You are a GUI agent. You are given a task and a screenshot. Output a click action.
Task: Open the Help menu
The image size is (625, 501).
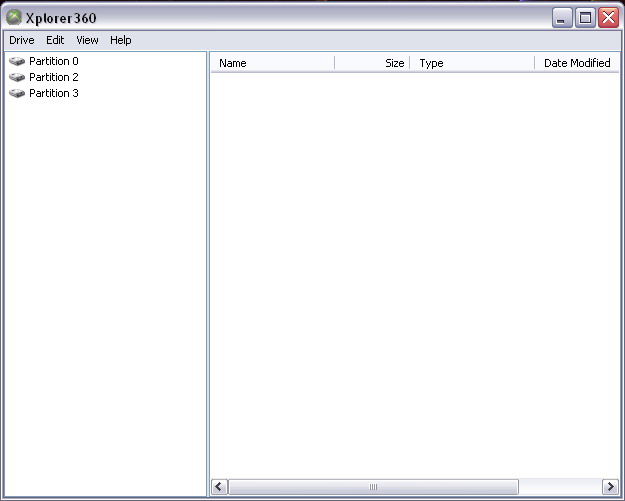[121, 40]
